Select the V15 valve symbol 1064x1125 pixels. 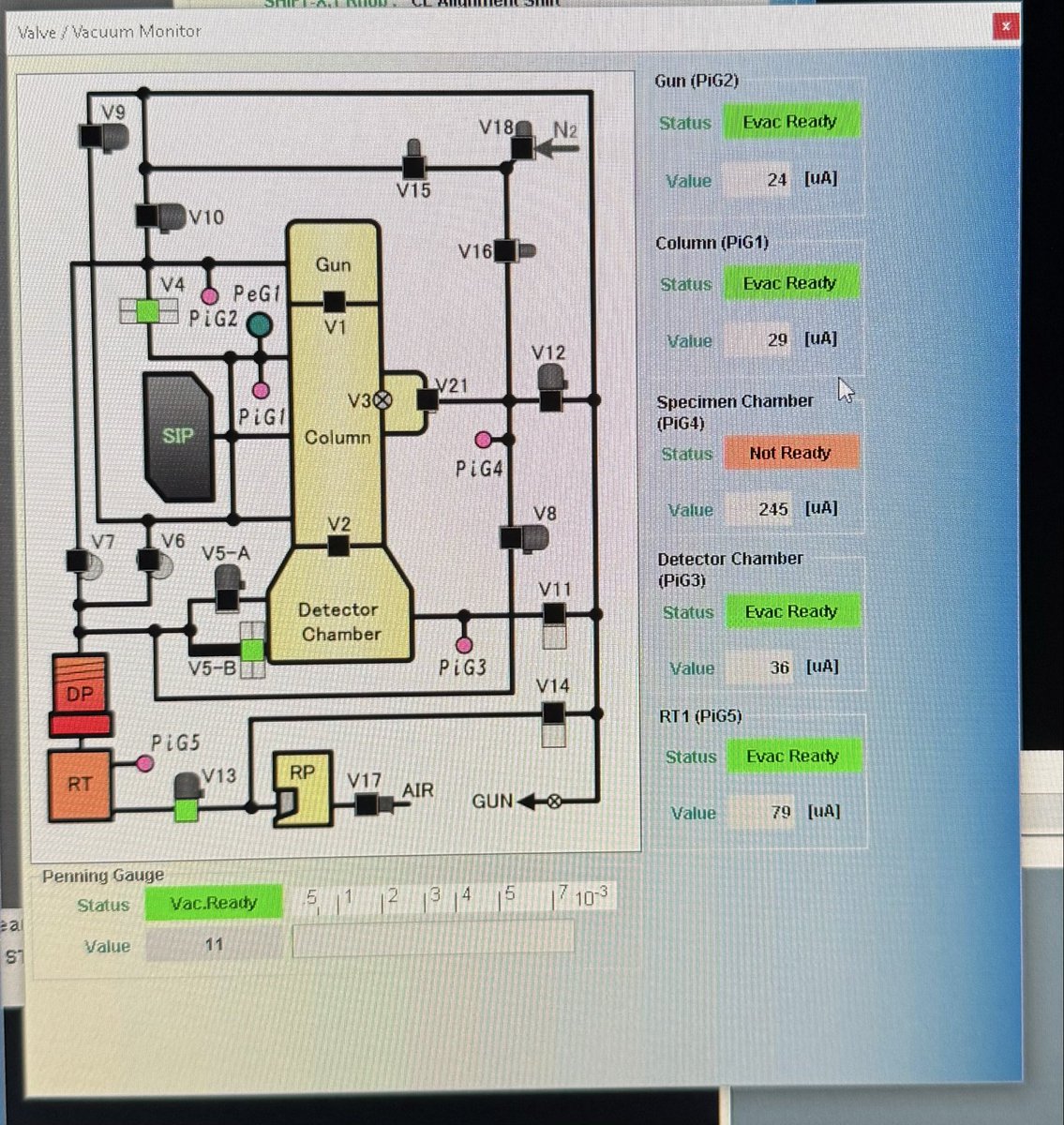coord(413,161)
